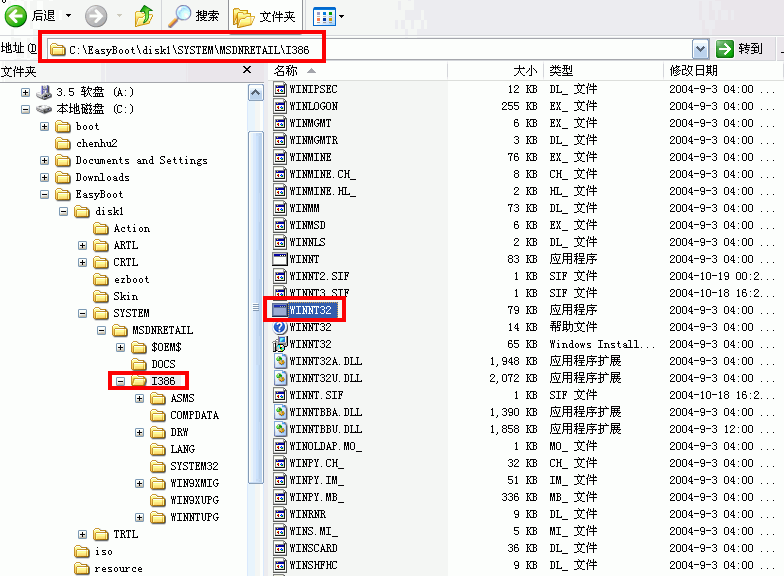The width and height of the screenshot is (784, 576).
Task: Click the WINNTBBU.DLL file icon
Action: pyautogui.click(x=280, y=430)
